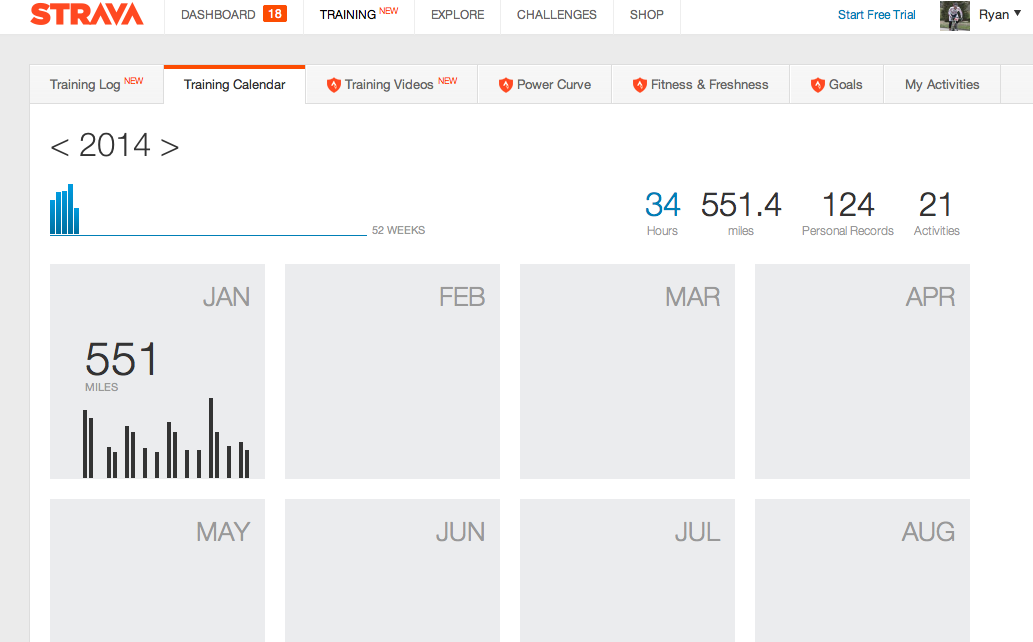This screenshot has height=642, width=1033.
Task: Click the Strava logo
Action: click(86, 15)
